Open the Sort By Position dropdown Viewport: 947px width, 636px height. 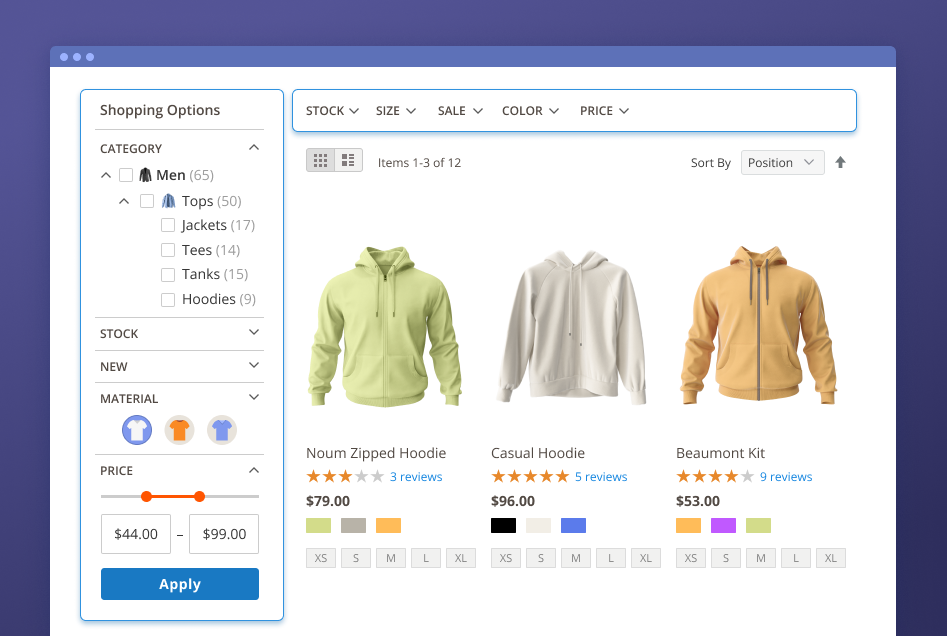[782, 163]
